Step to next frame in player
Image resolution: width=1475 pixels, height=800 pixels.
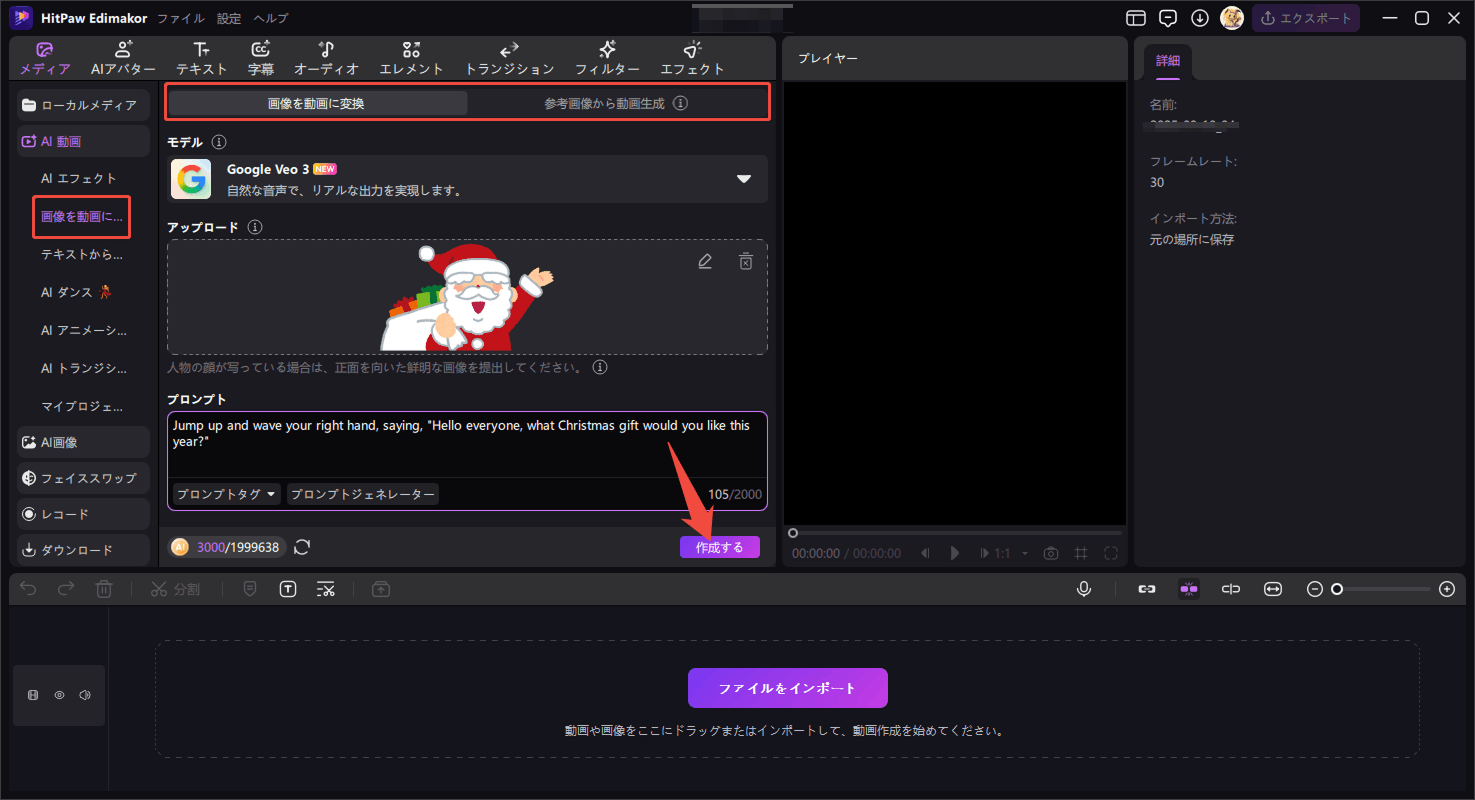[985, 553]
